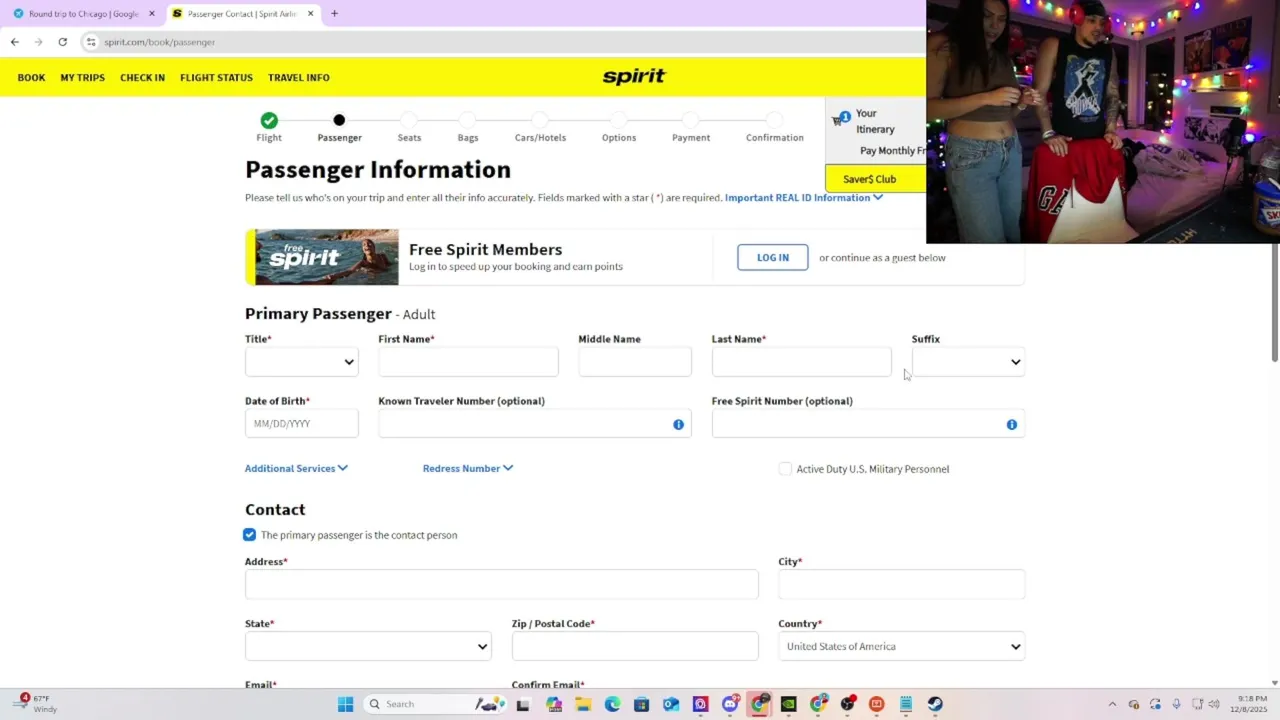
Task: Click the microphone tray icon
Action: [x=1176, y=704]
